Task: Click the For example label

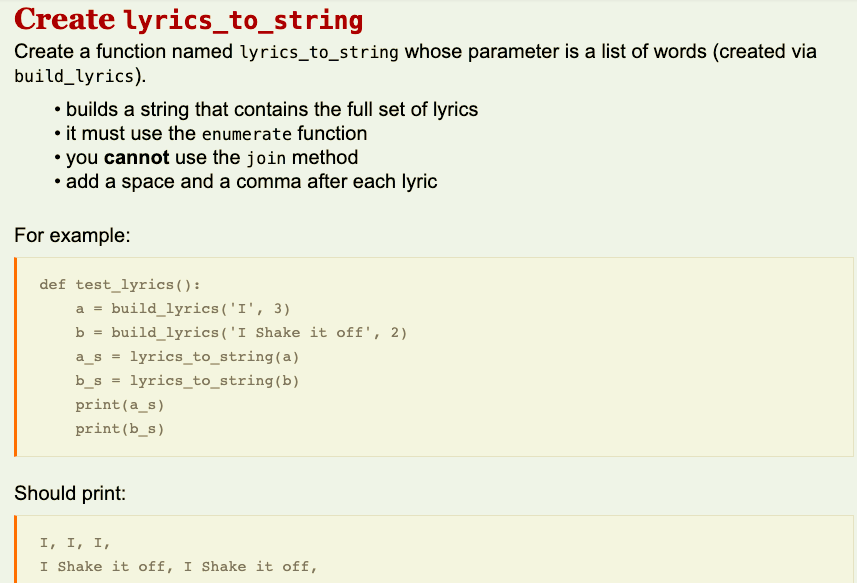Action: point(57,236)
